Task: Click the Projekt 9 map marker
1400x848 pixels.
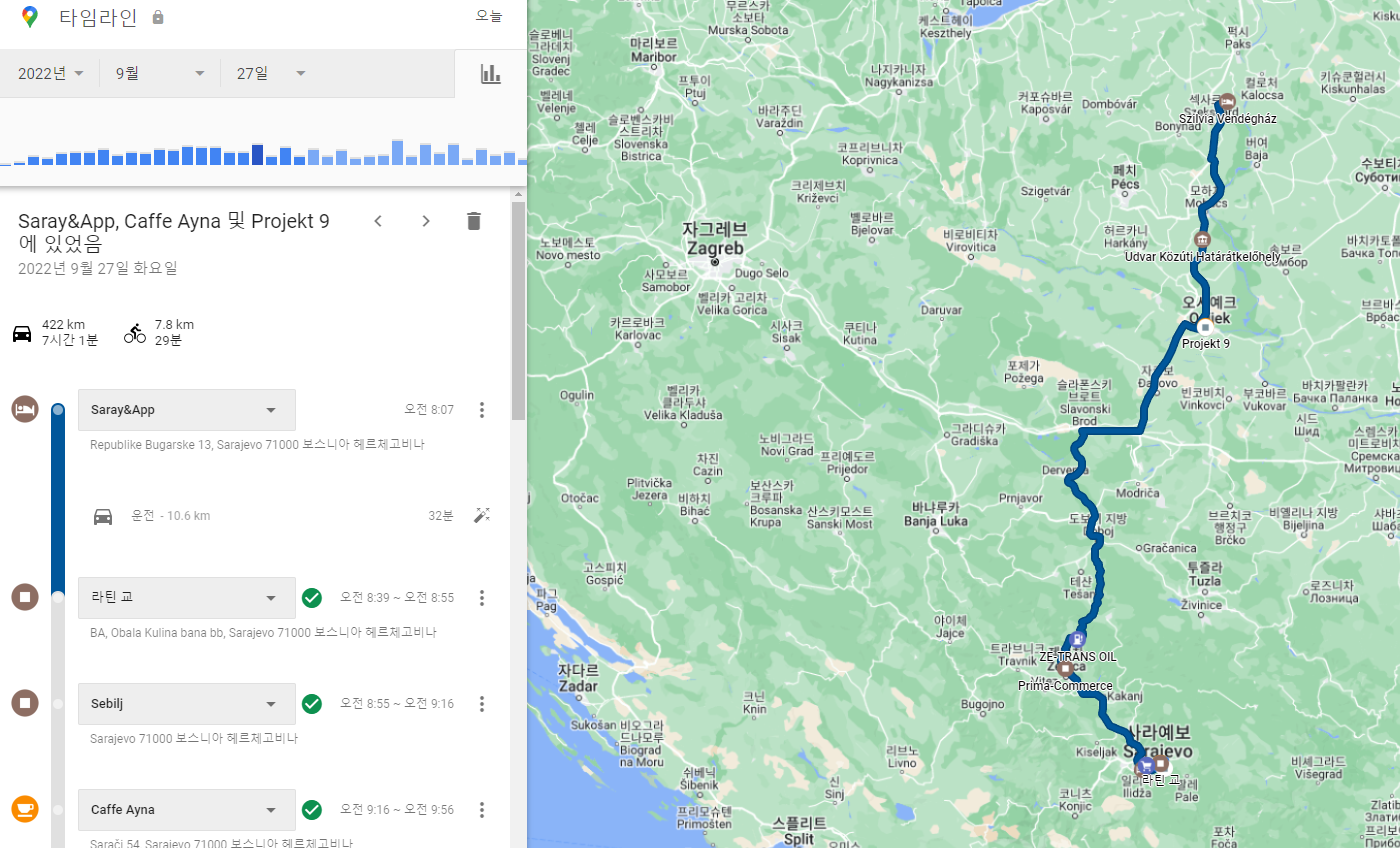Action: tap(1205, 326)
